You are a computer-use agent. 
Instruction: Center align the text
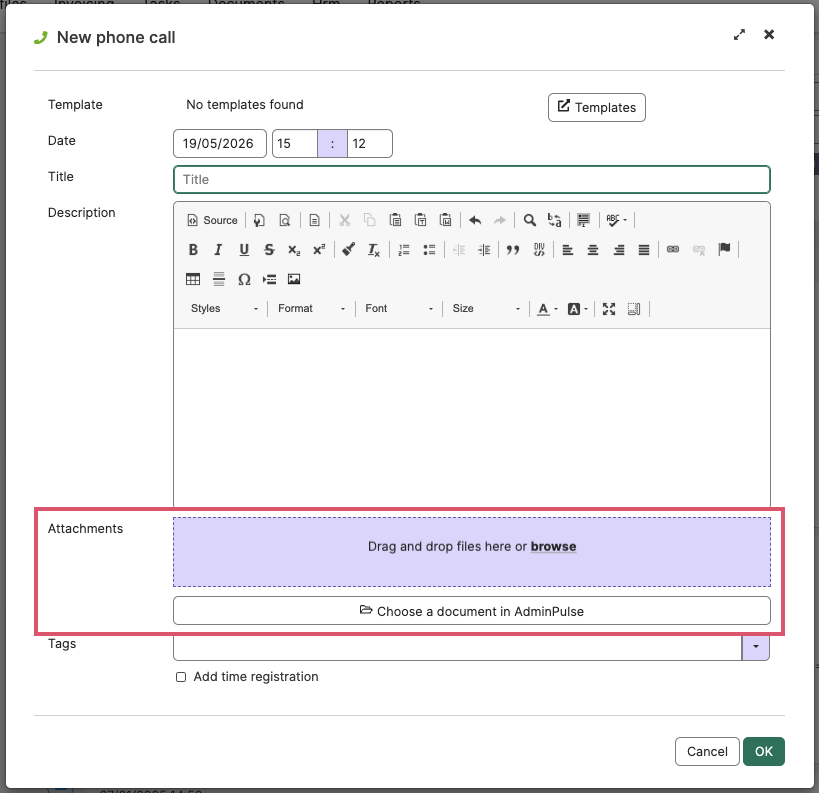[x=593, y=250]
